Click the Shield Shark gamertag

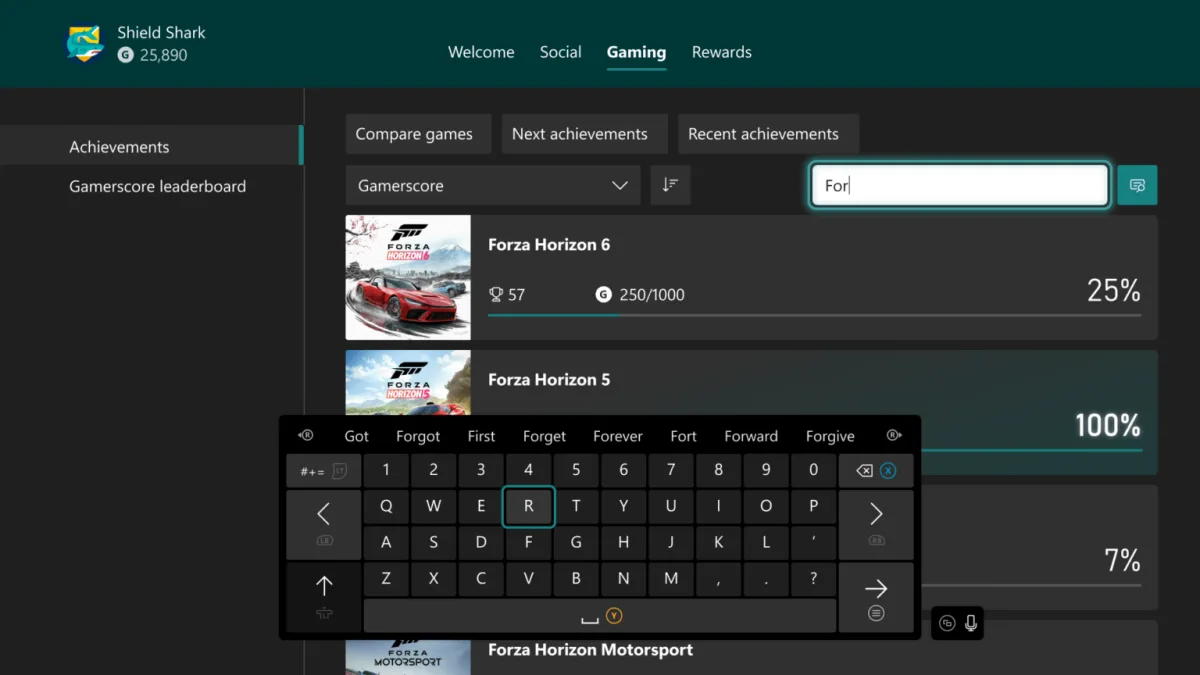coord(161,32)
